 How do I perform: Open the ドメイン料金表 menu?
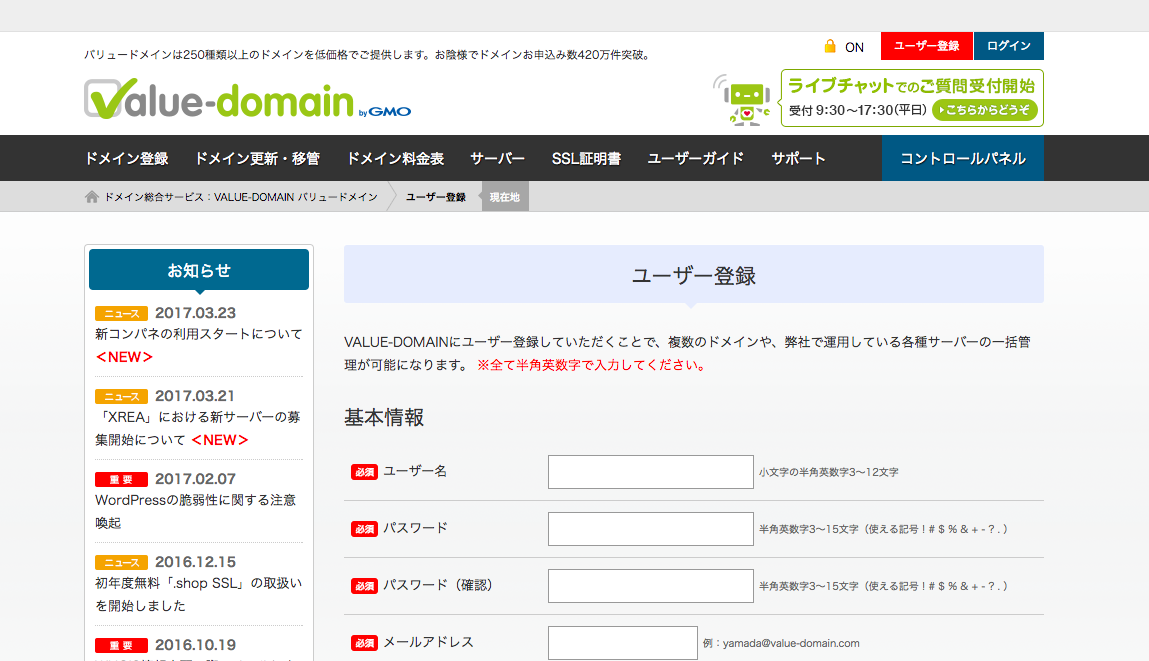pos(396,158)
